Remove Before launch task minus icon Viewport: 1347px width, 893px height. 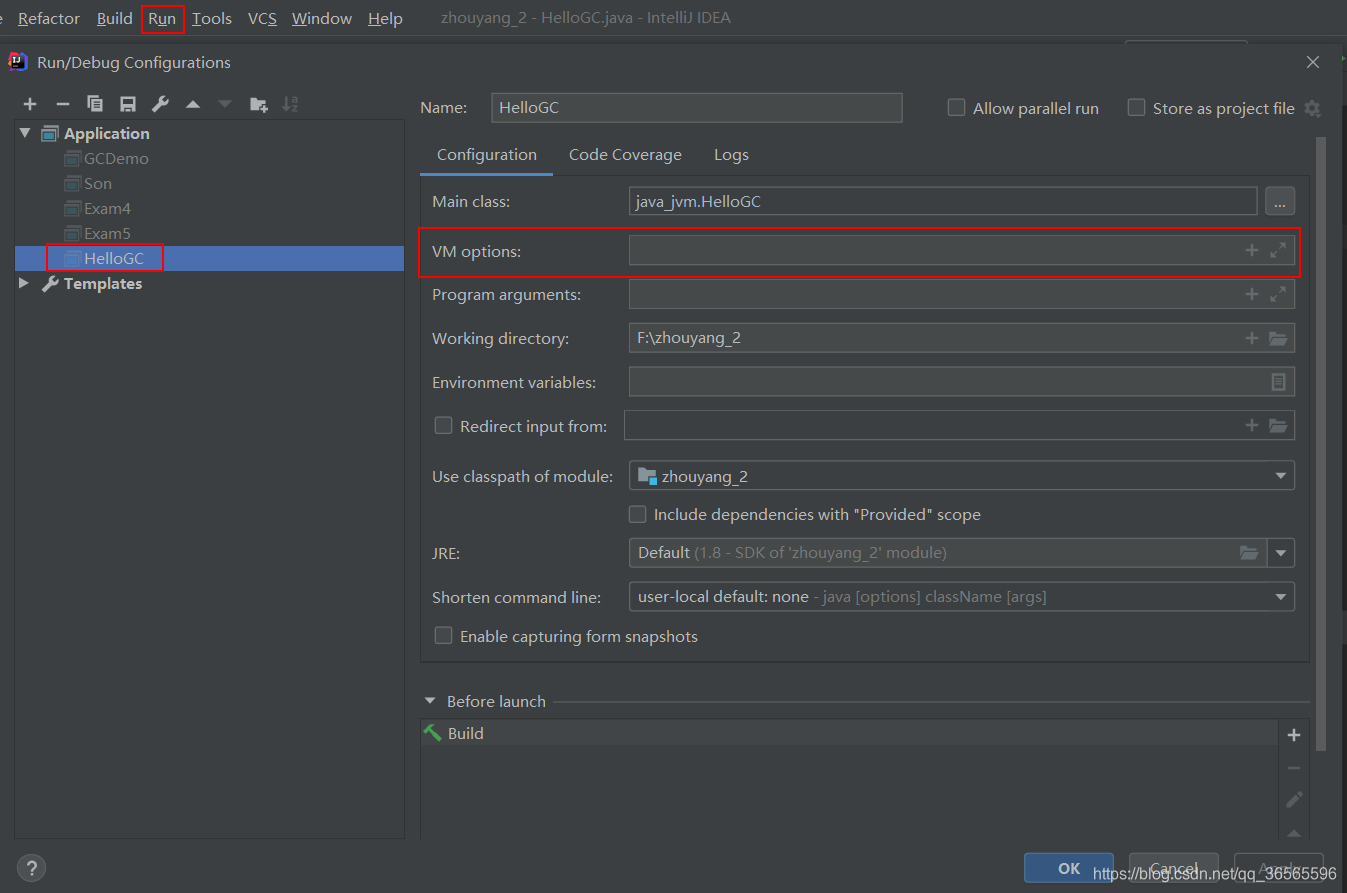coord(1294,768)
